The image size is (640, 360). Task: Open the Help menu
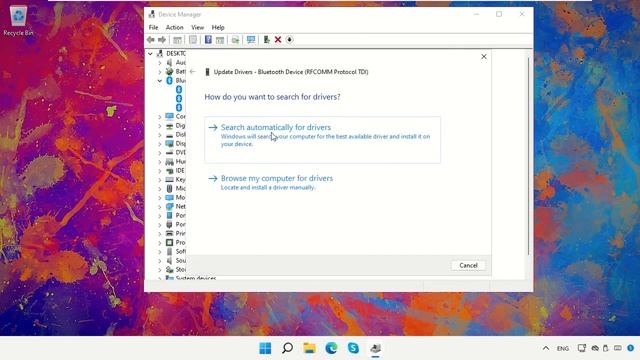[x=218, y=27]
